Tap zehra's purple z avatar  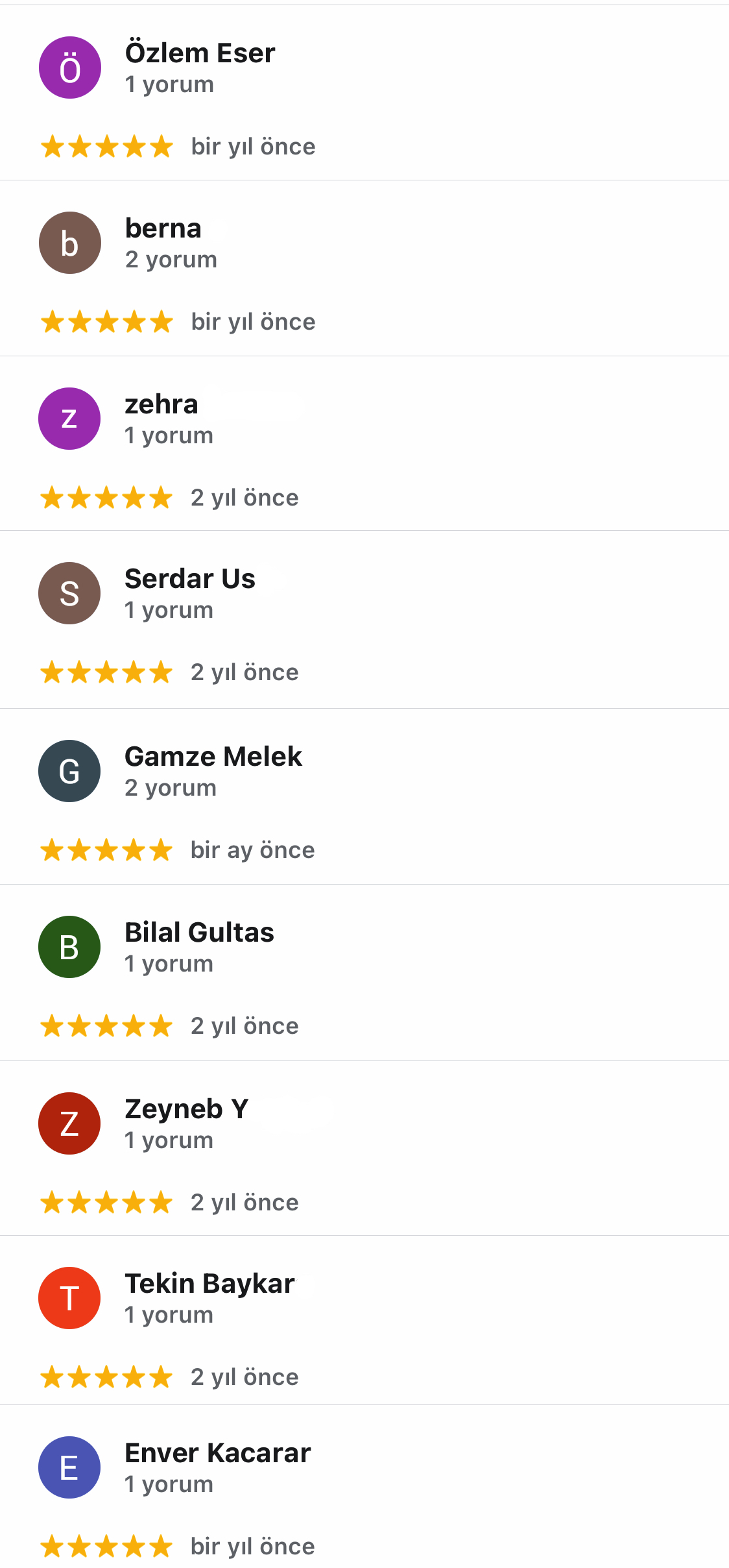click(69, 419)
